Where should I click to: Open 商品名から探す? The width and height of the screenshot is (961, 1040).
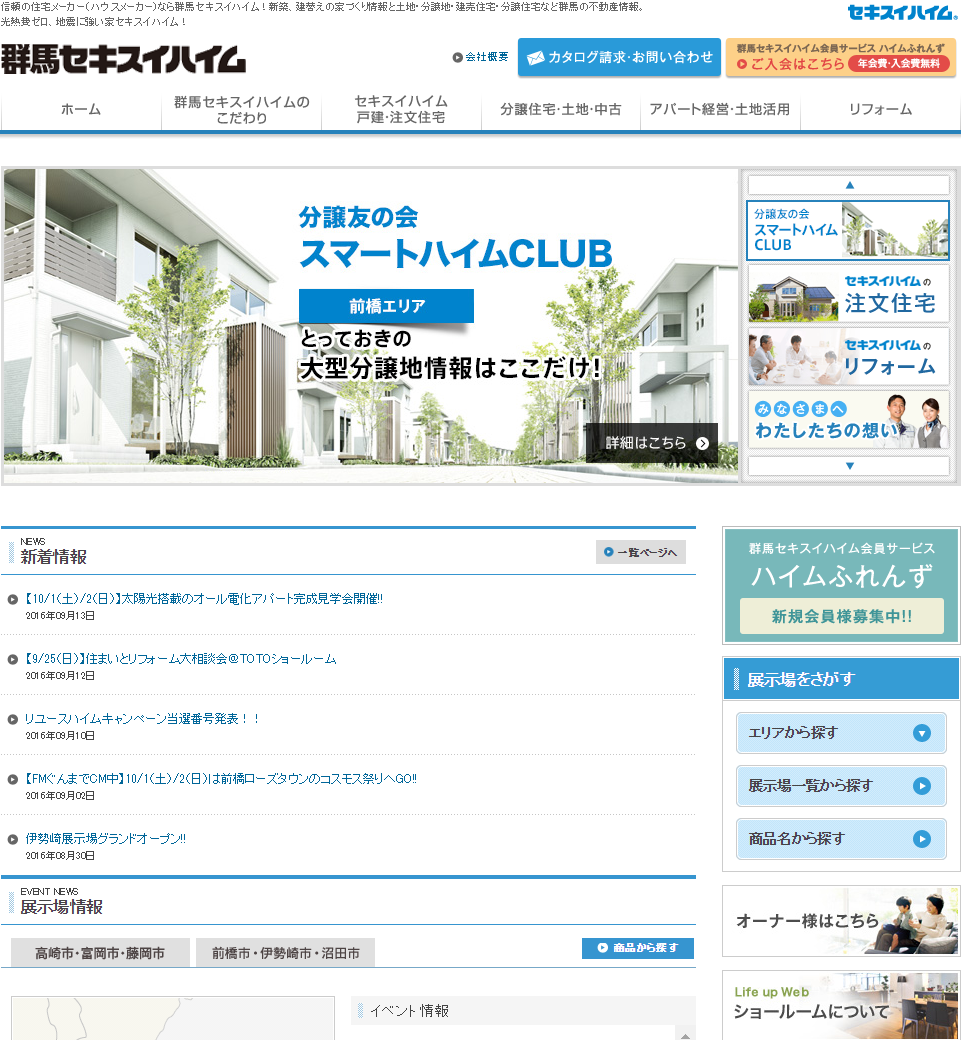[x=841, y=839]
